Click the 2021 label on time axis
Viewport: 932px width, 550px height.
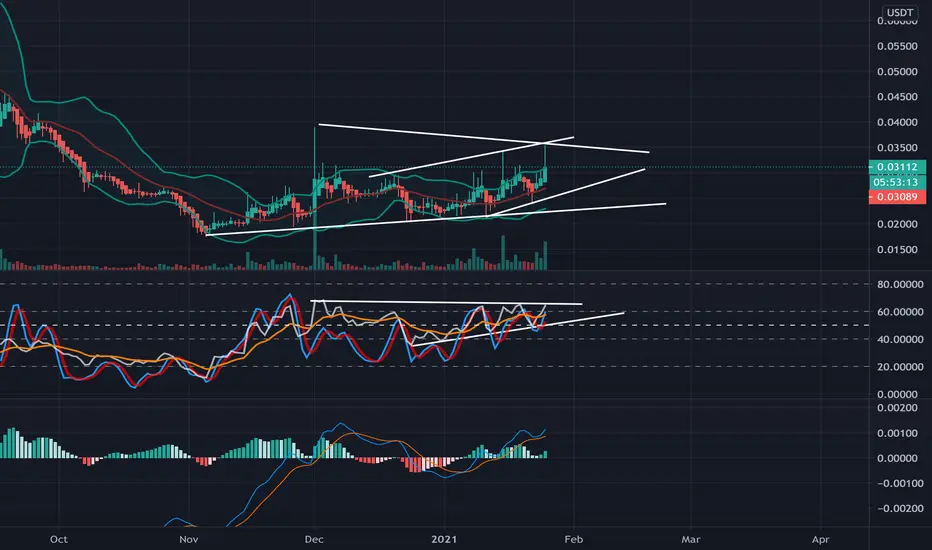pos(444,539)
